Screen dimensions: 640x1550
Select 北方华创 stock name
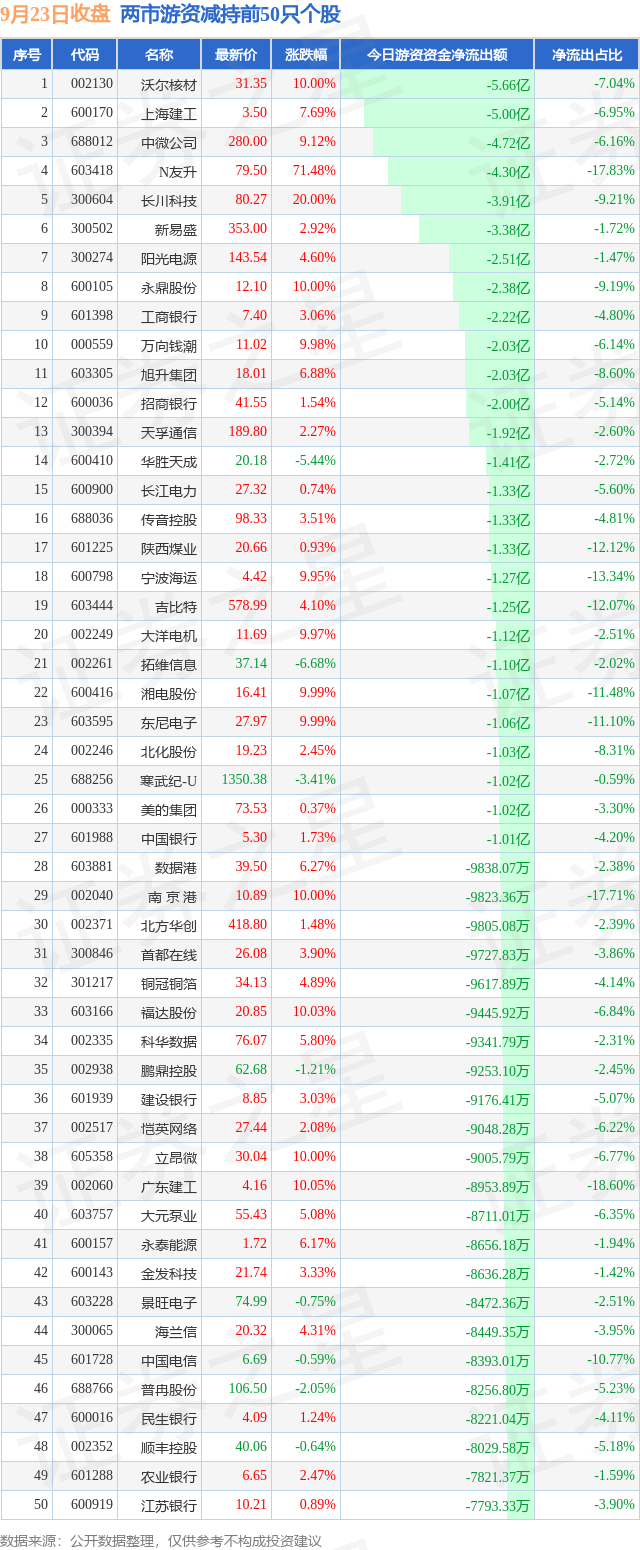pyautogui.click(x=169, y=925)
